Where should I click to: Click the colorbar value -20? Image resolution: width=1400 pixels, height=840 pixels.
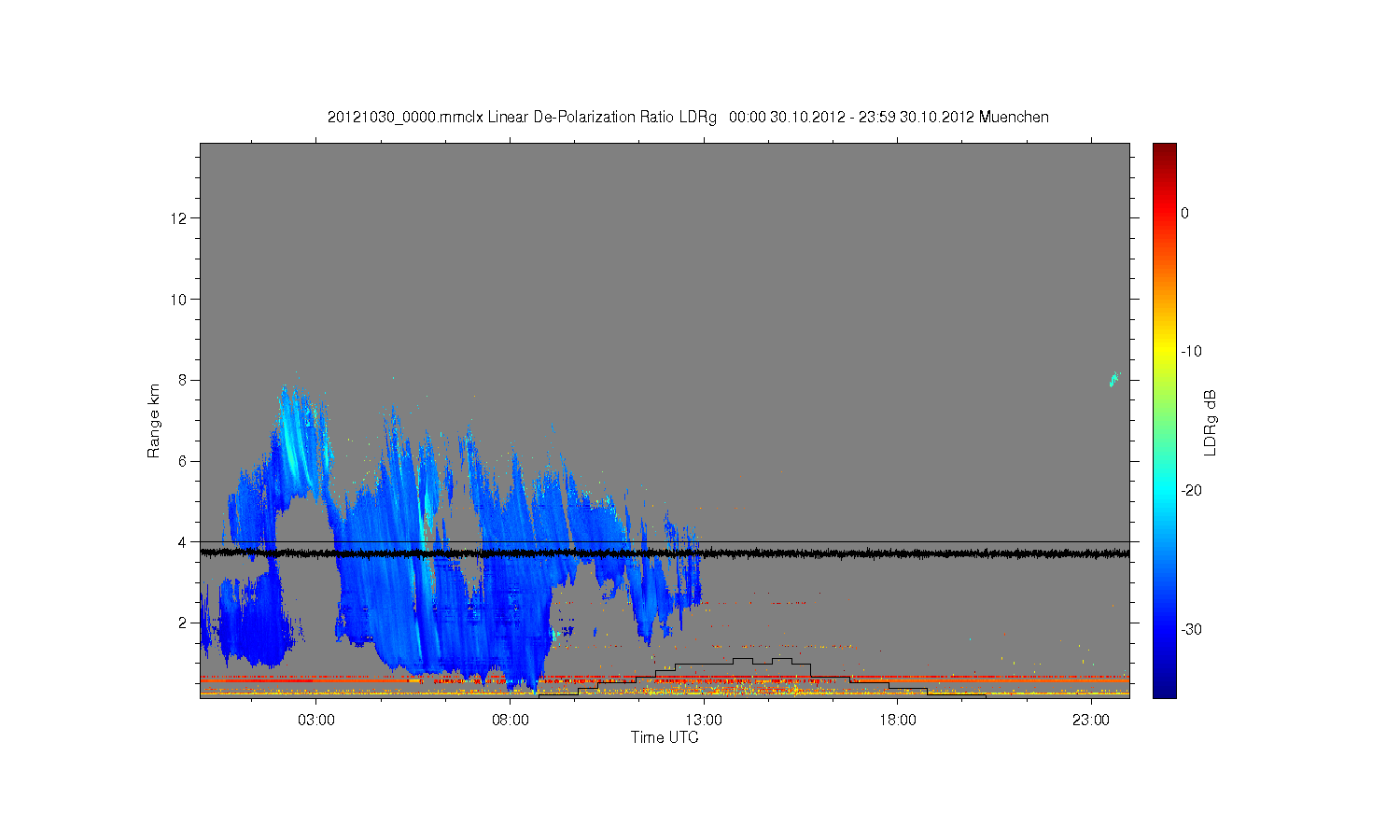coord(1191,491)
